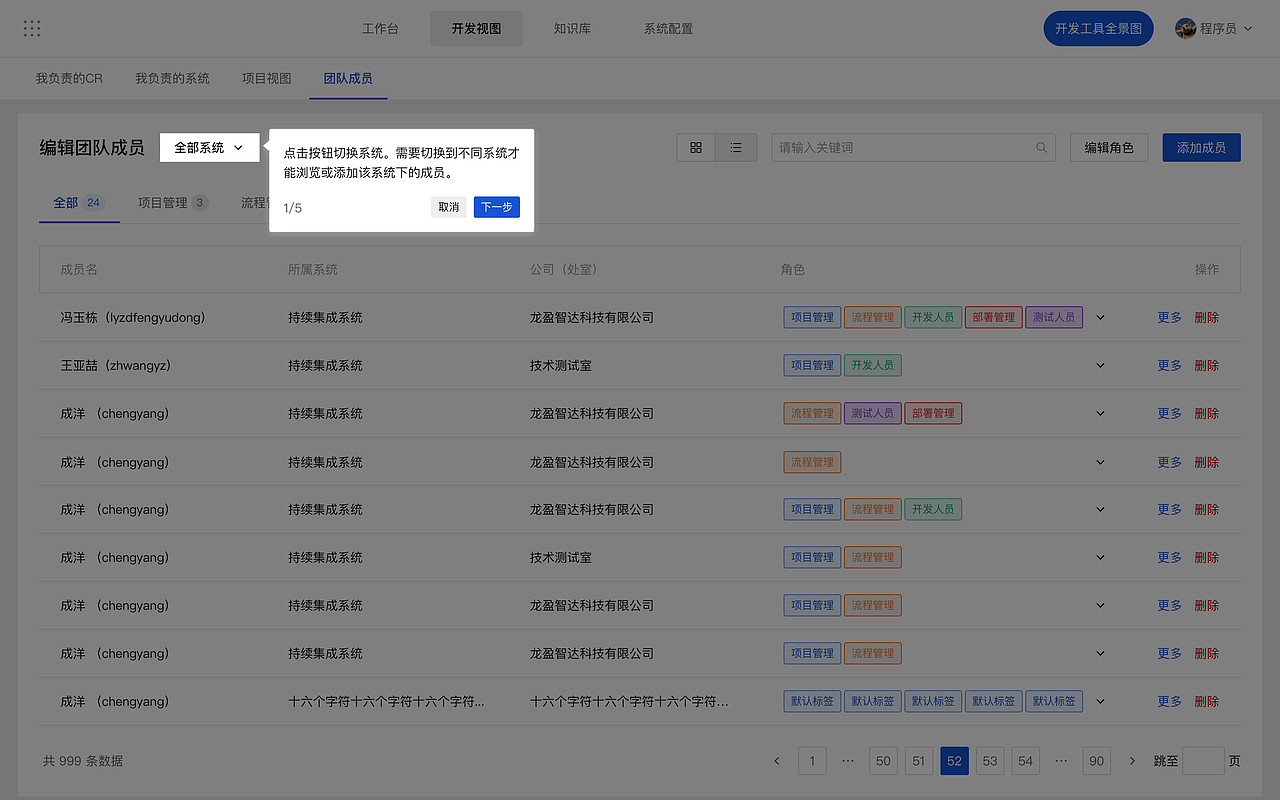Open the 程序员 account menu
The image size is (1280, 800).
(x=1214, y=28)
